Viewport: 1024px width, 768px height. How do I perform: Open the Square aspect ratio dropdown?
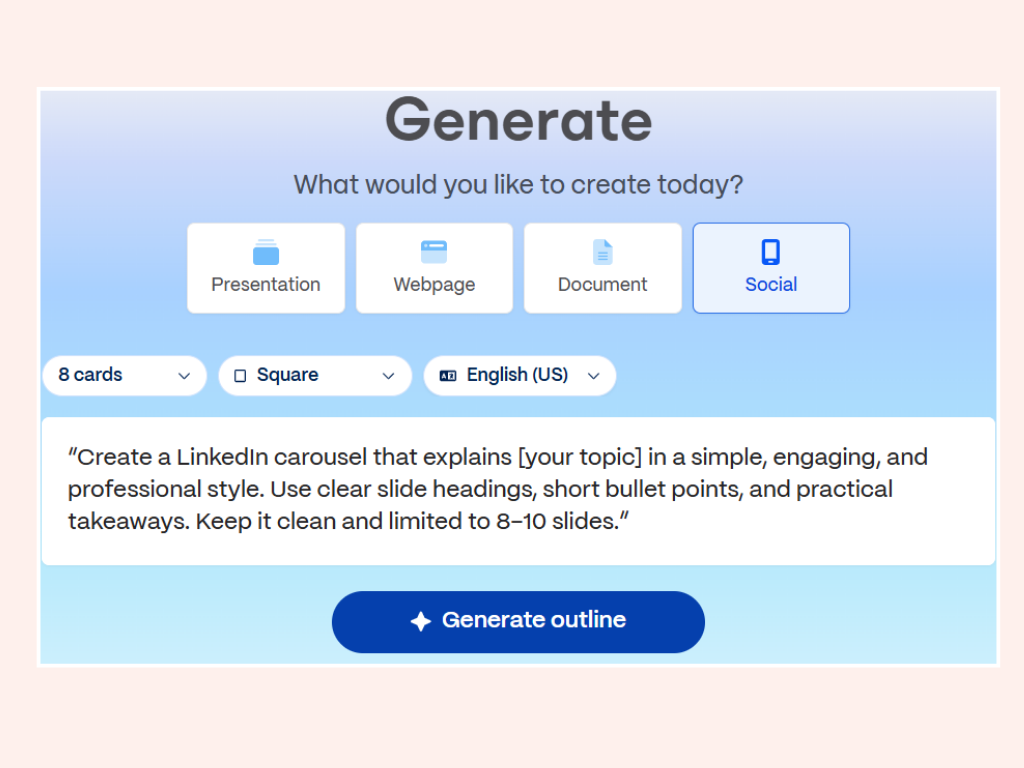point(315,376)
